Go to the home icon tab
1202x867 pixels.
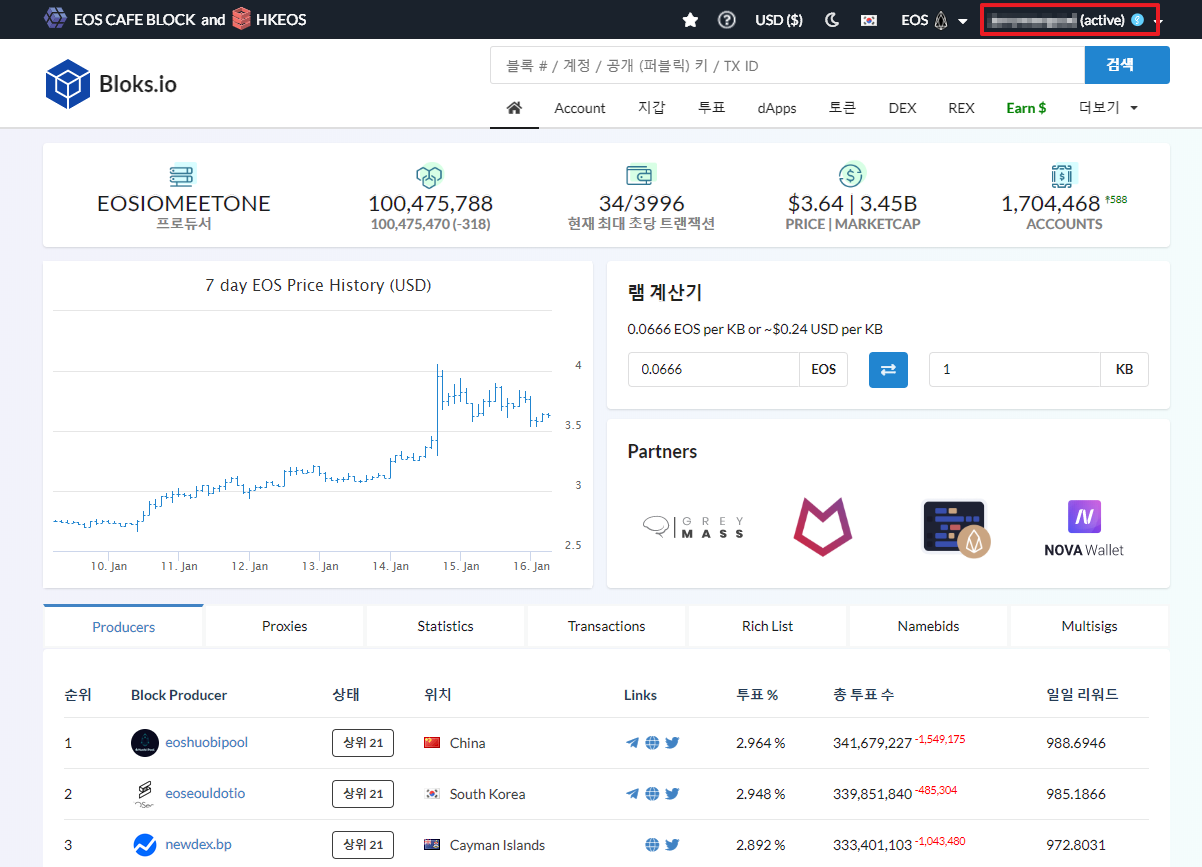(514, 107)
